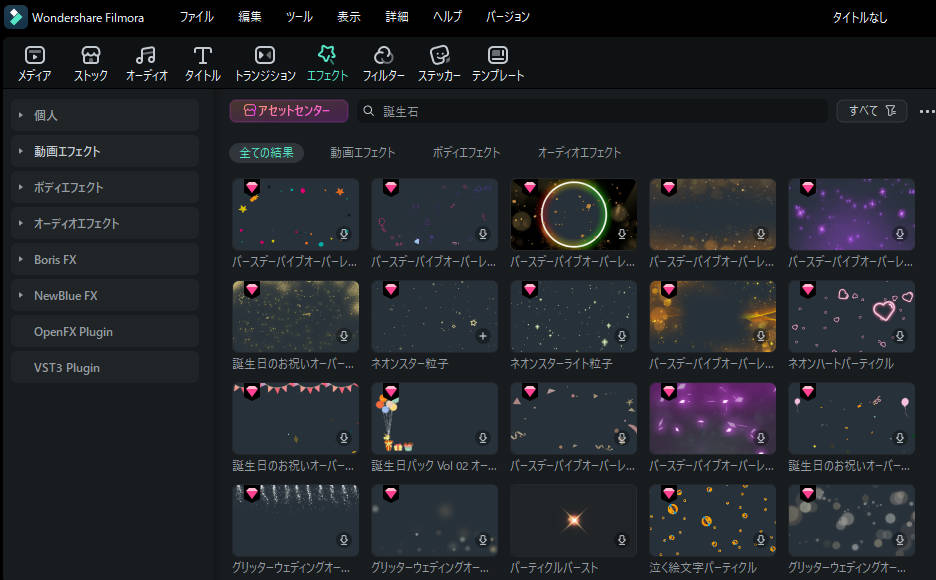936x580 pixels.
Task: Click the アセットセンター button
Action: [x=288, y=111]
